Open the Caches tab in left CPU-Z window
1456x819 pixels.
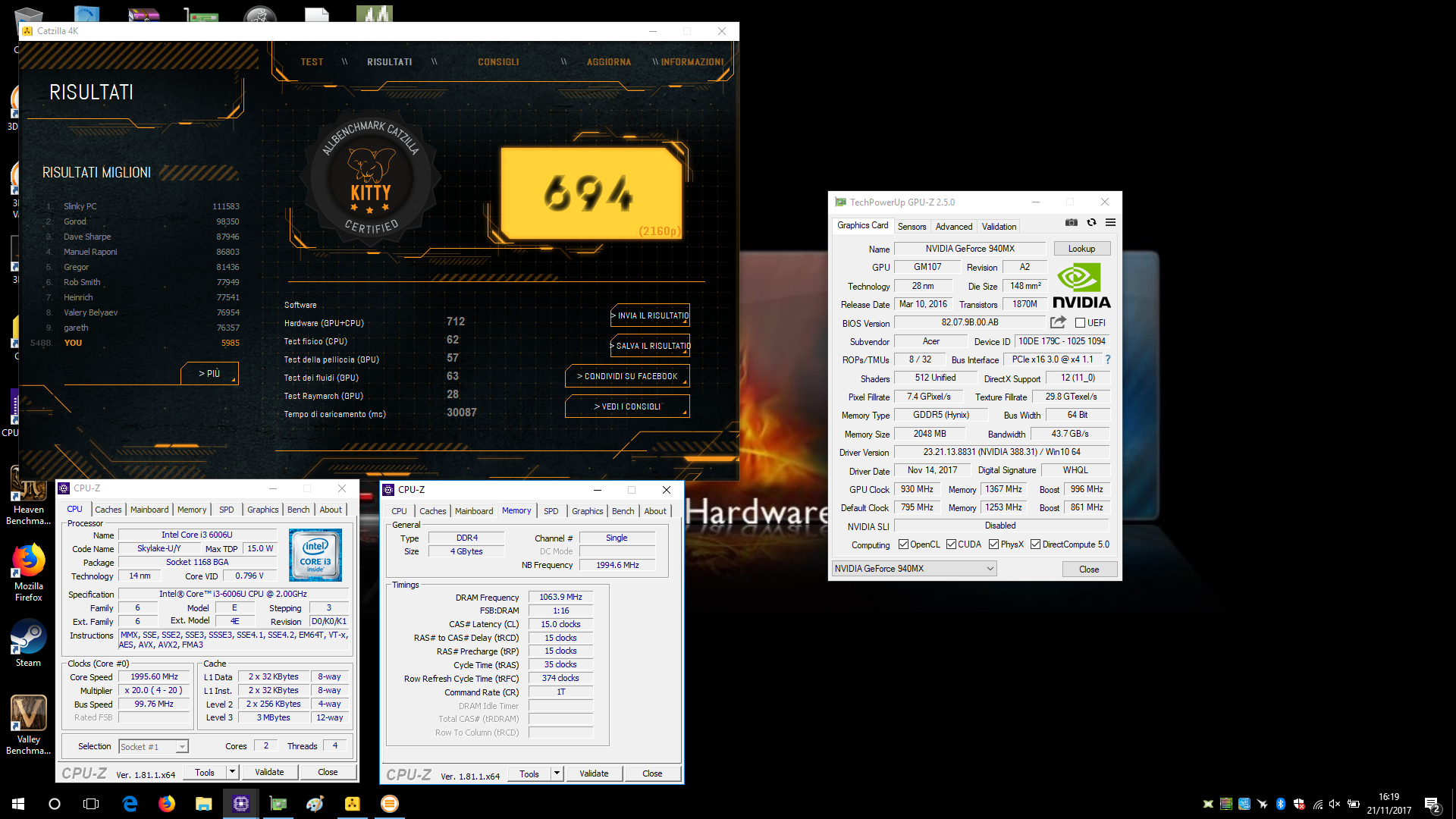pos(108,510)
